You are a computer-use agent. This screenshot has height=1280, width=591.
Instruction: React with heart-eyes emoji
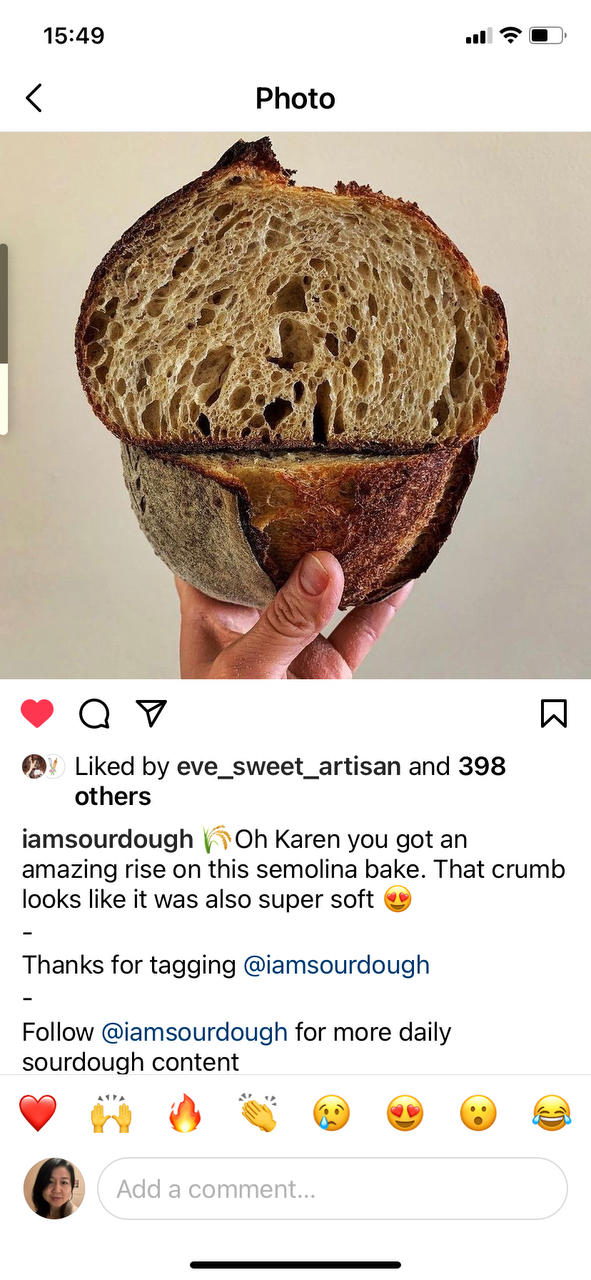405,1113
